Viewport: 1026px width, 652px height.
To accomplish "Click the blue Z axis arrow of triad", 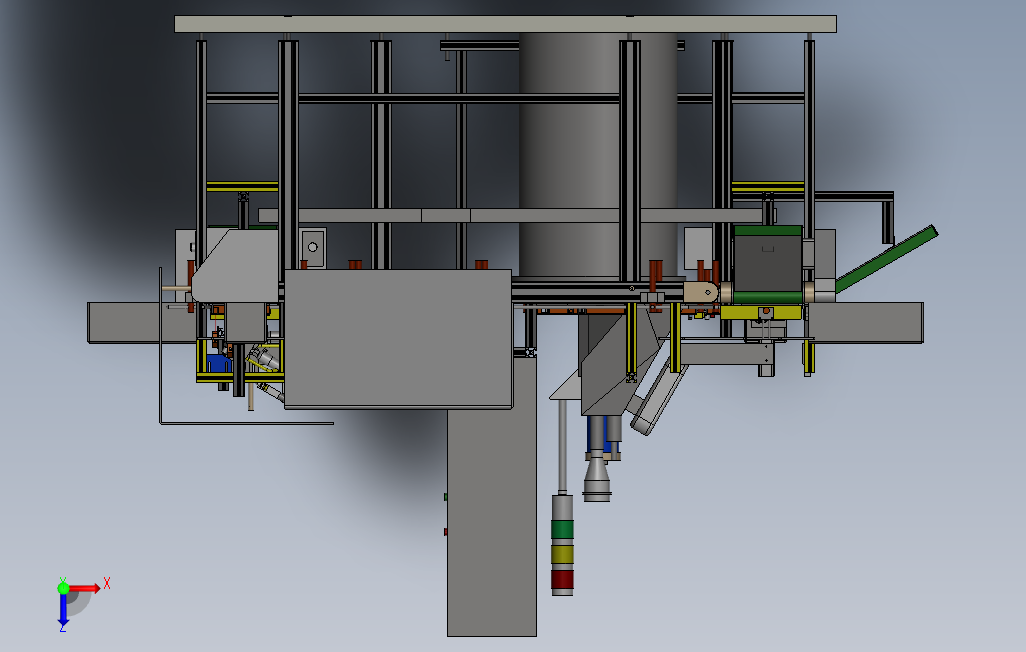I will pyautogui.click(x=63, y=610).
